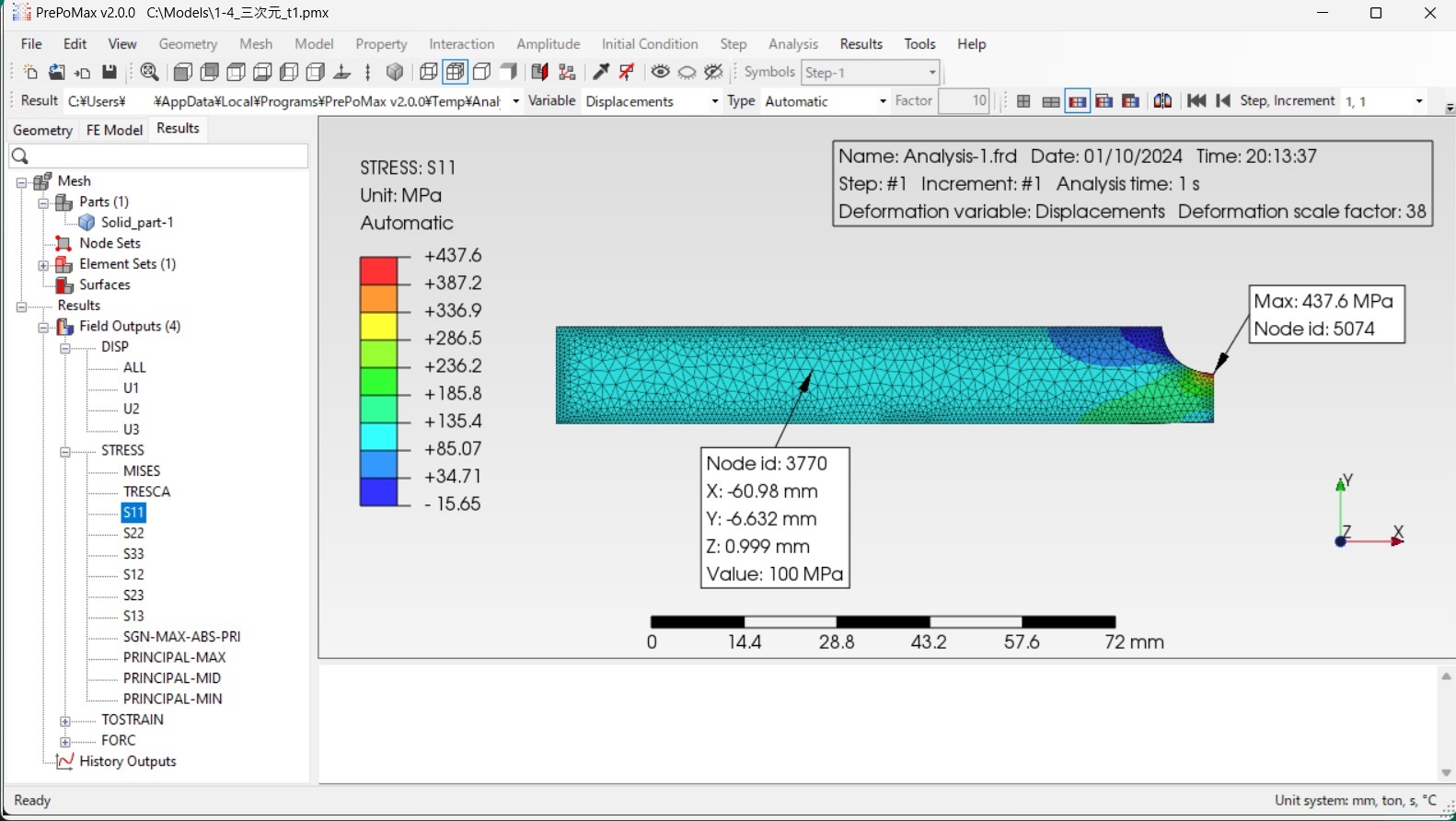Click the red color swatch in legend

point(378,271)
